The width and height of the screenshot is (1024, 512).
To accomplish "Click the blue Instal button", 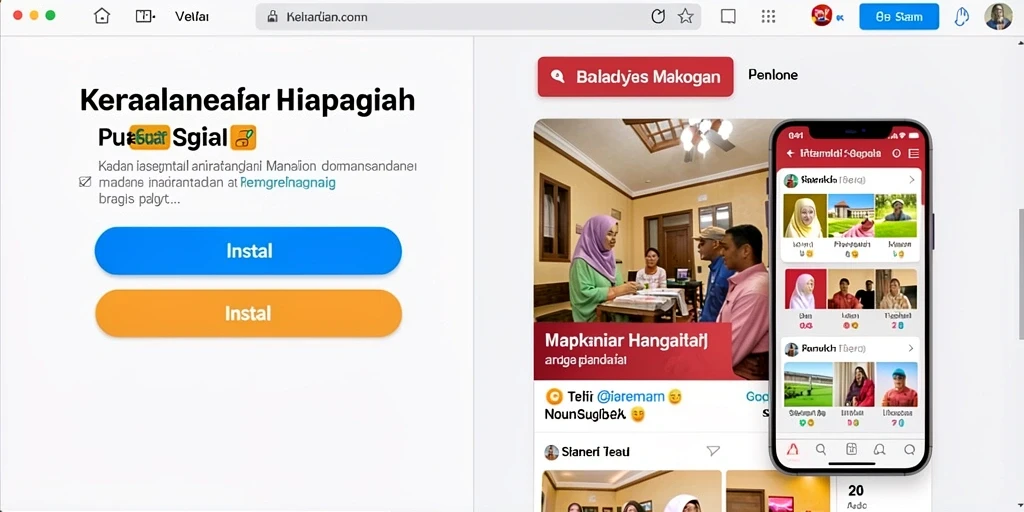I will click(248, 251).
